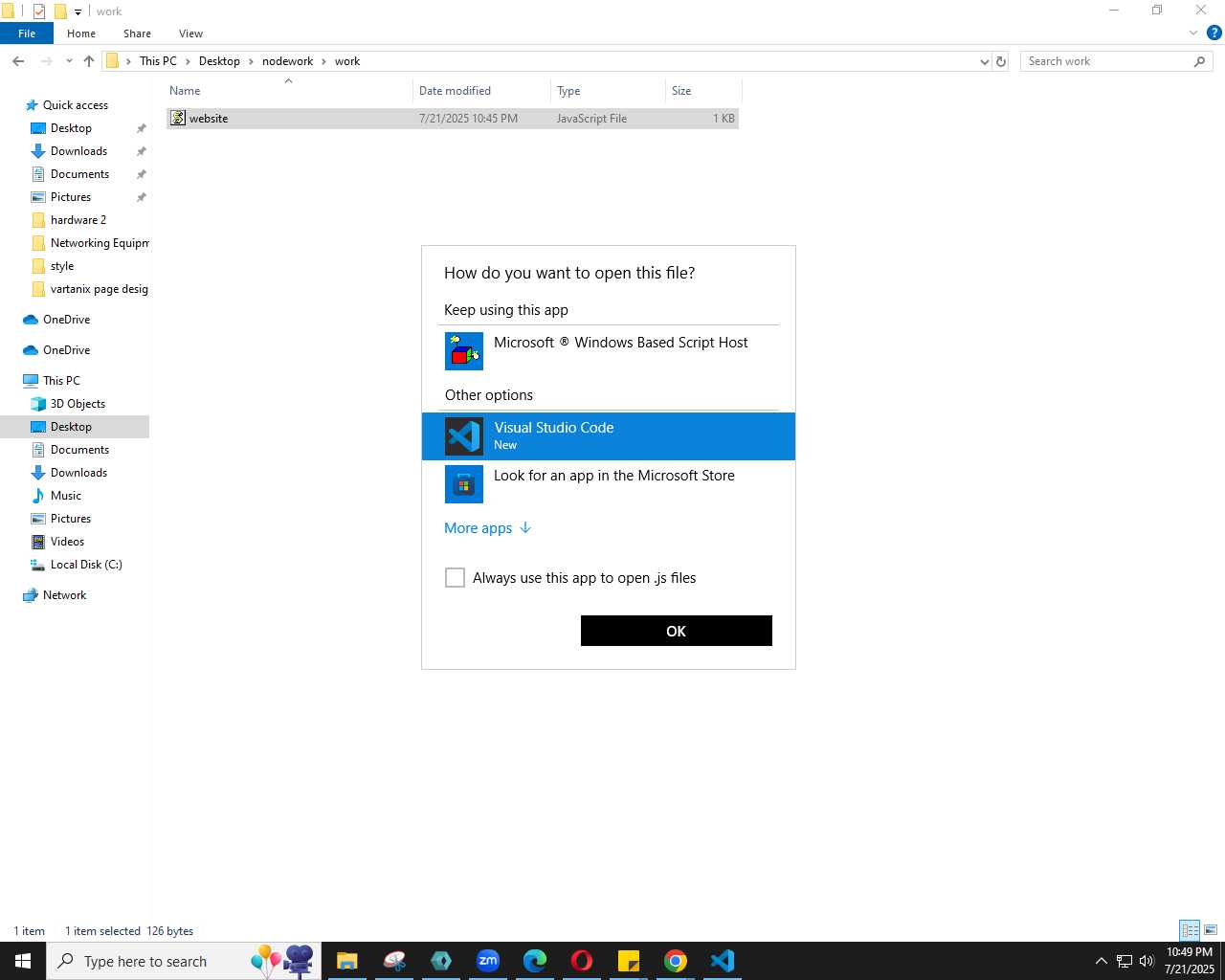Screen dimensions: 1225x980
Task: Click 'nodework' in the address breadcrumb
Action: pos(287,61)
